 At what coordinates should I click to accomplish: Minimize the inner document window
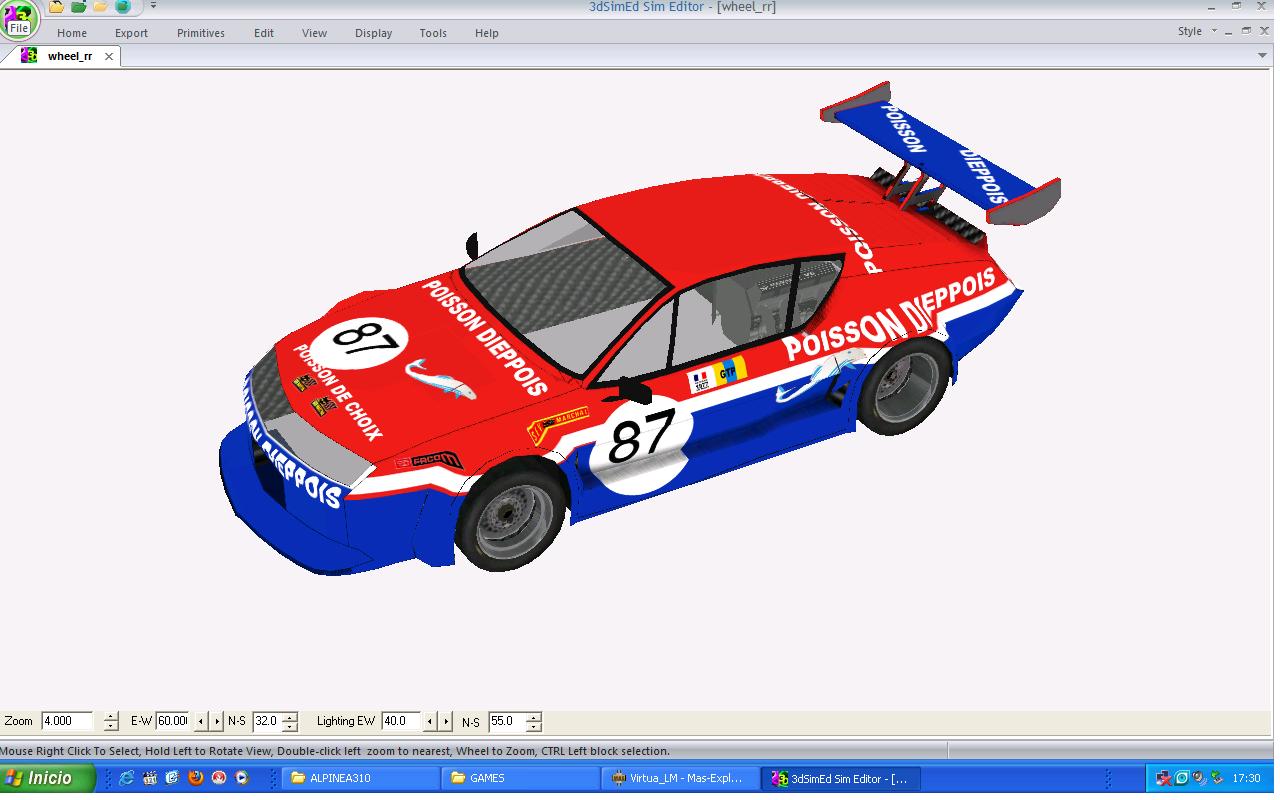click(1230, 31)
